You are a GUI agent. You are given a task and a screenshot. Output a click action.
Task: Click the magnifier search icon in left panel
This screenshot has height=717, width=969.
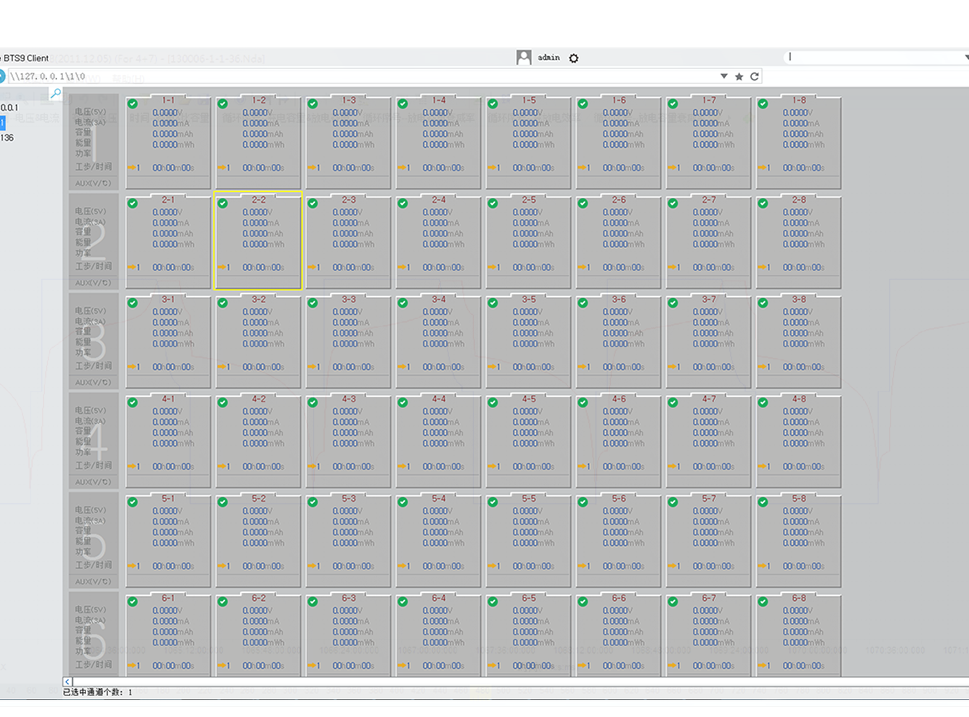(x=56, y=94)
